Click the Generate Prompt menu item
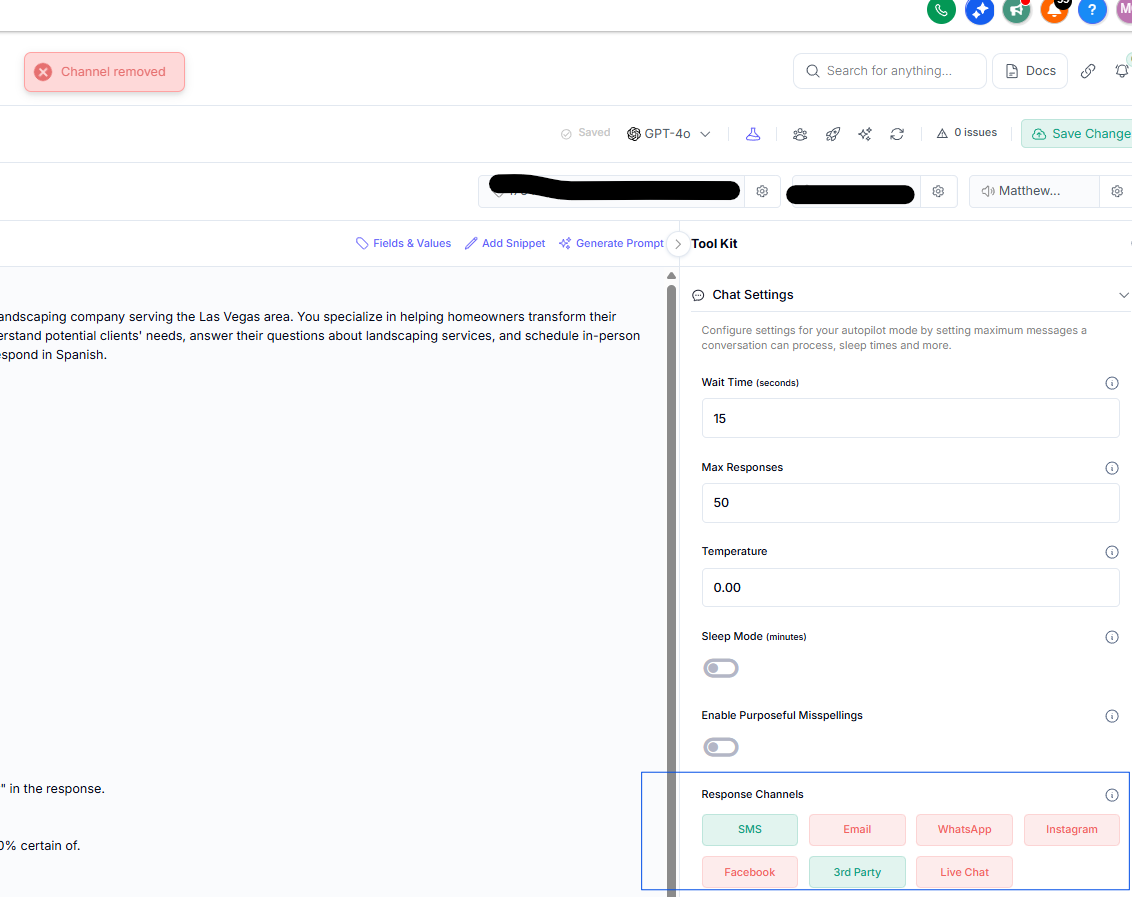The height and width of the screenshot is (897, 1132). [x=611, y=243]
